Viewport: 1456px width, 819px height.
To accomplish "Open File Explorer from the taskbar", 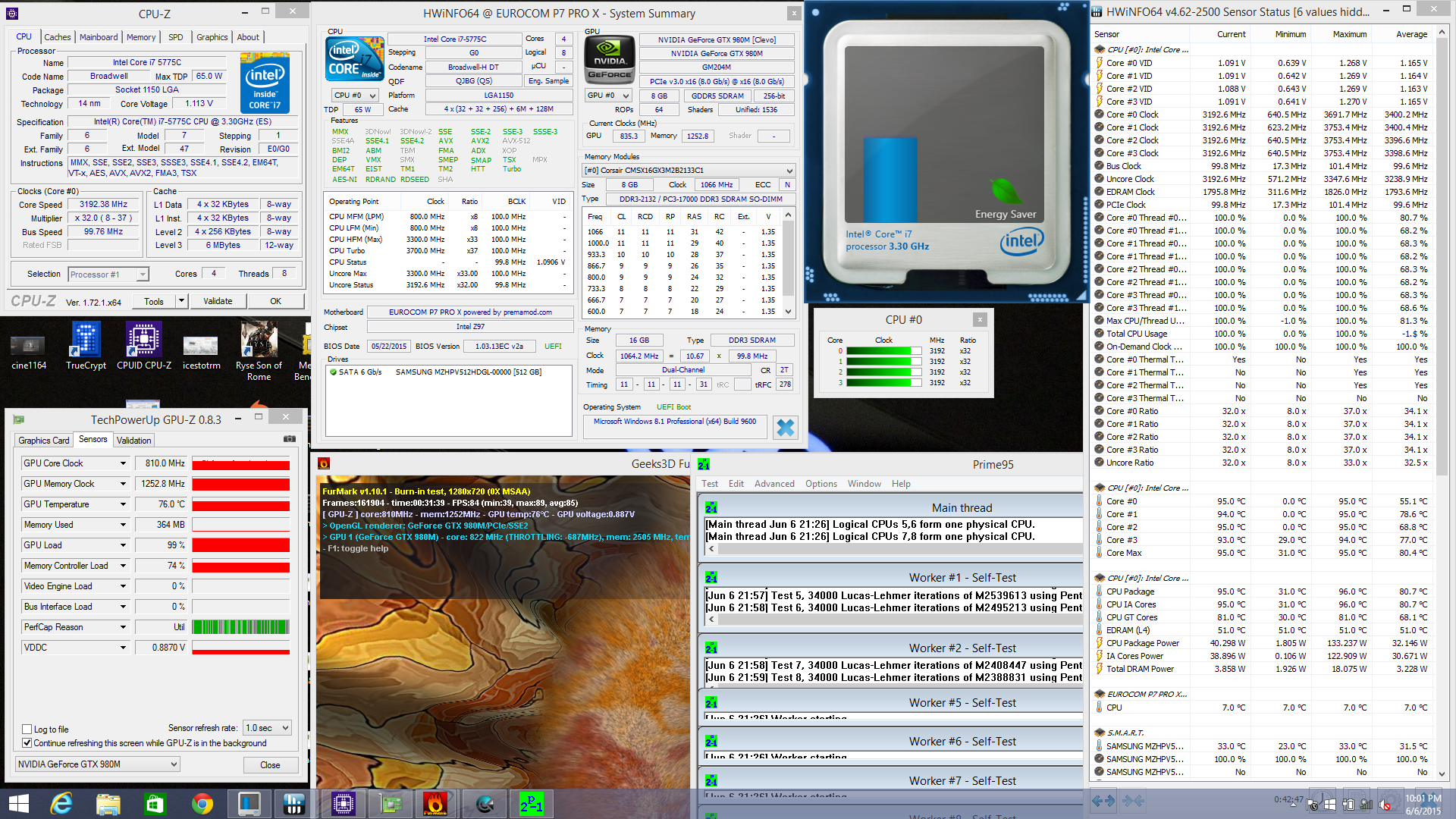I will click(108, 804).
